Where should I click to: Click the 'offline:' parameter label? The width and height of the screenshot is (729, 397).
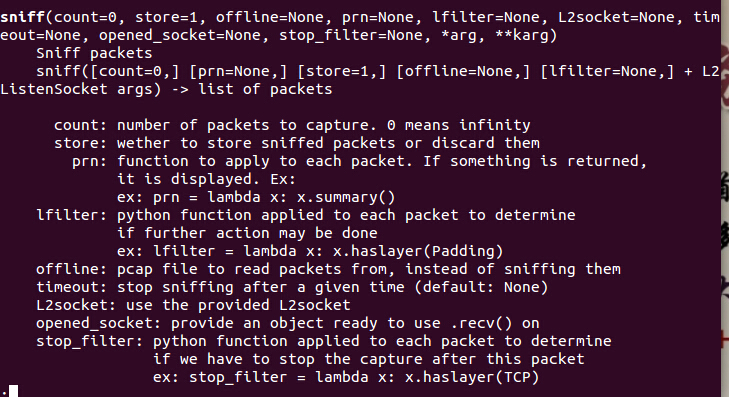pyautogui.click(x=72, y=269)
